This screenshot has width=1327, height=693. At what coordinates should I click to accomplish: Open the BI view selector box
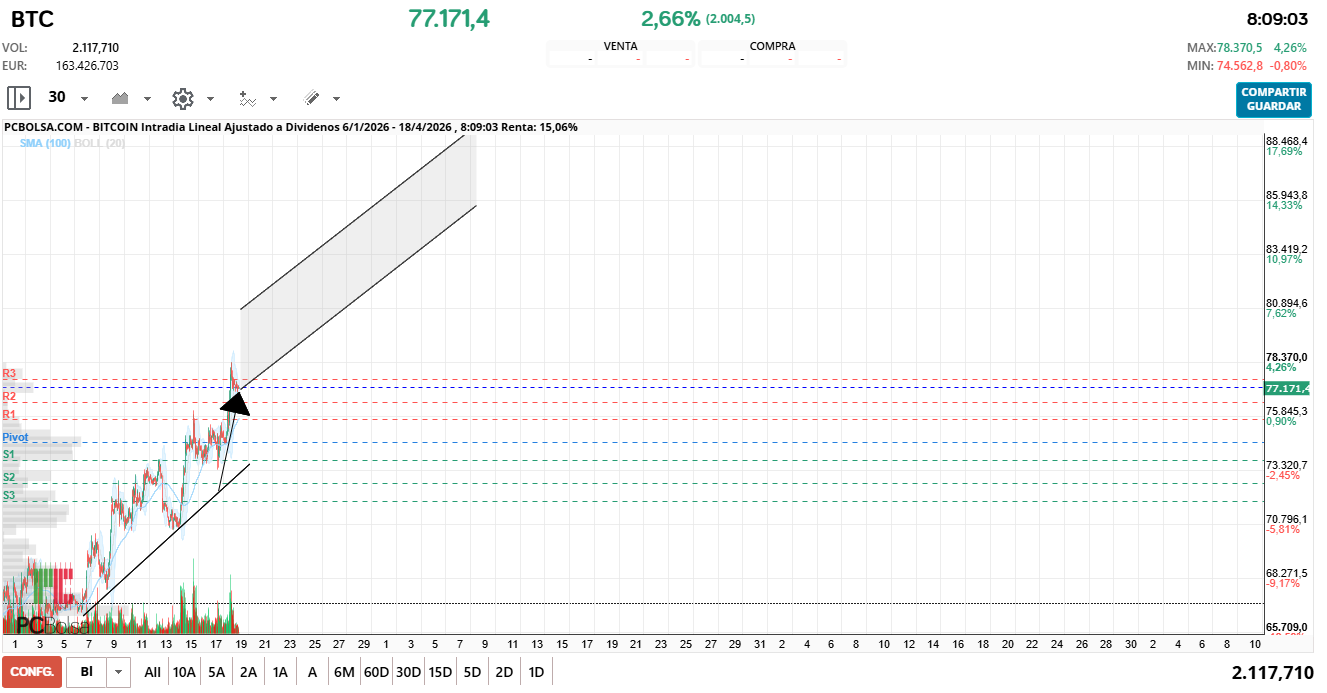[85, 672]
